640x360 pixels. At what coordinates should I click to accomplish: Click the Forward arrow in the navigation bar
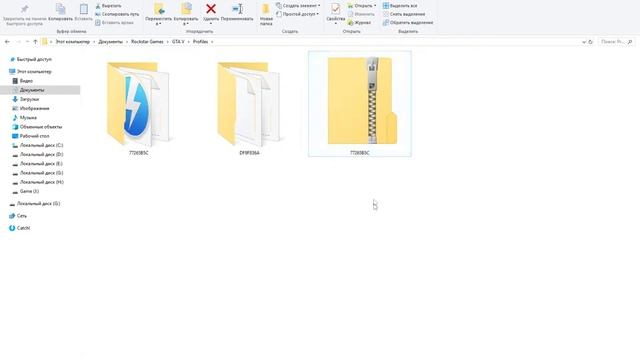coord(18,42)
